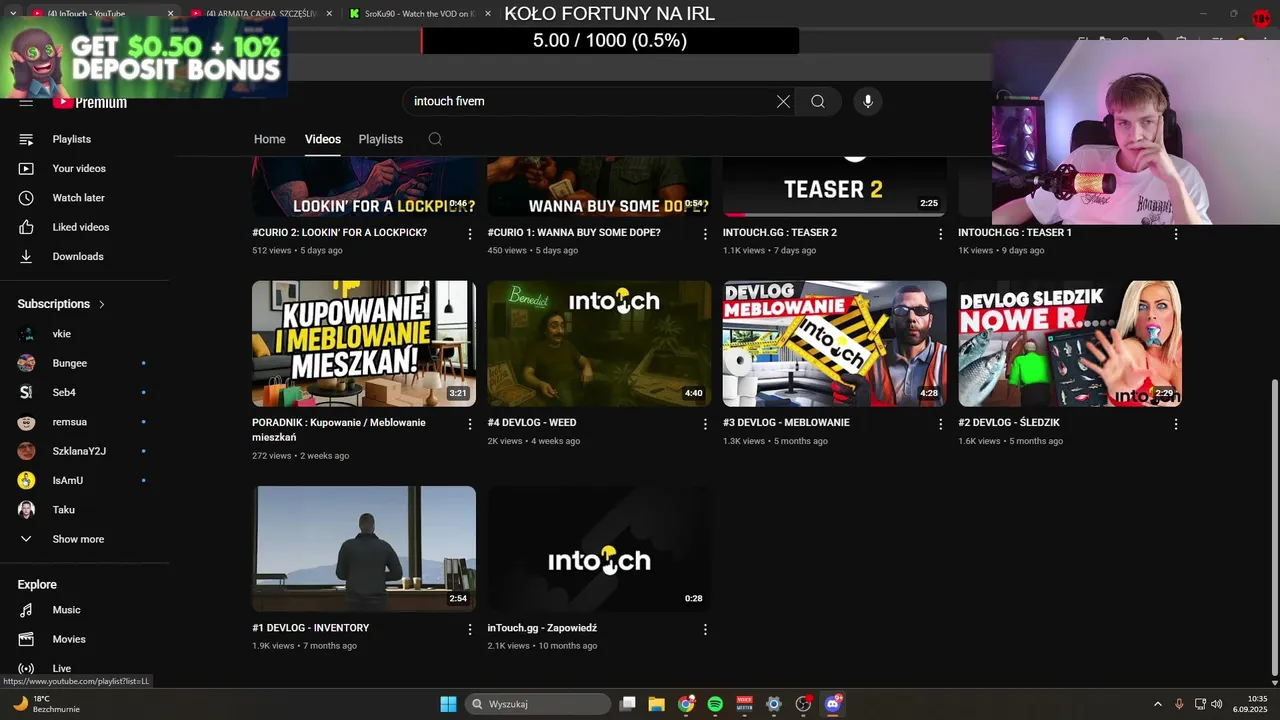Open the IsAmU subscription channel

tap(68, 480)
